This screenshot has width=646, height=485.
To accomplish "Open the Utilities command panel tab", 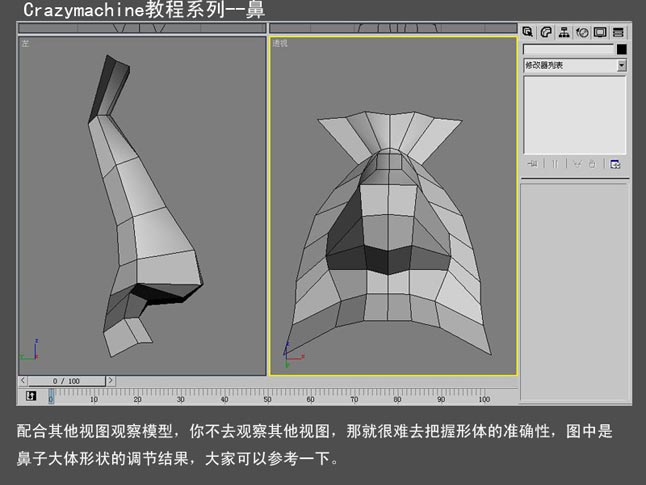I will [618, 32].
